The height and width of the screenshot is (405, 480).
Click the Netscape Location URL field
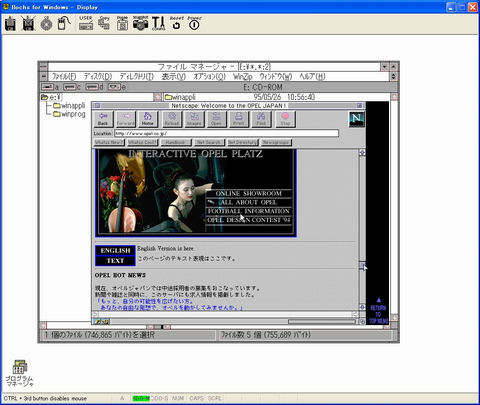pyautogui.click(x=227, y=133)
